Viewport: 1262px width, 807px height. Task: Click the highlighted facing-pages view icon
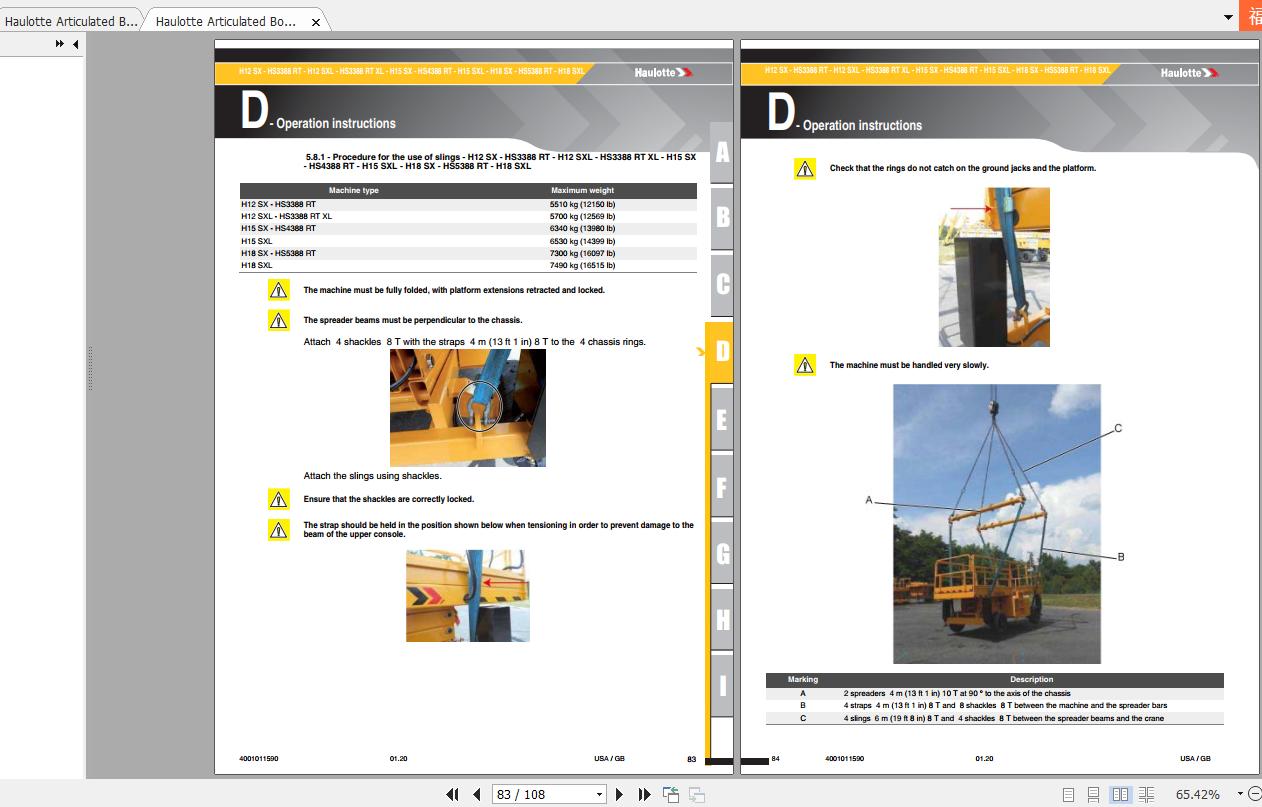1118,793
